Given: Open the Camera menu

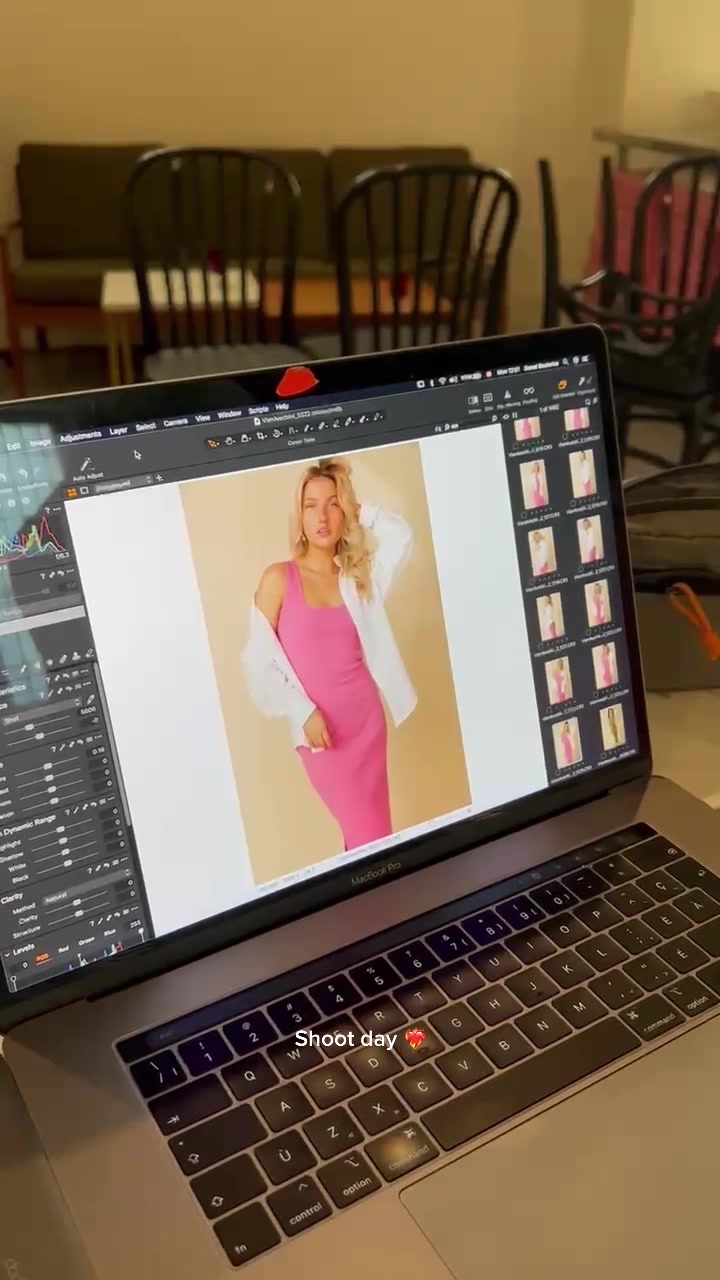Looking at the screenshot, I should click(176, 422).
